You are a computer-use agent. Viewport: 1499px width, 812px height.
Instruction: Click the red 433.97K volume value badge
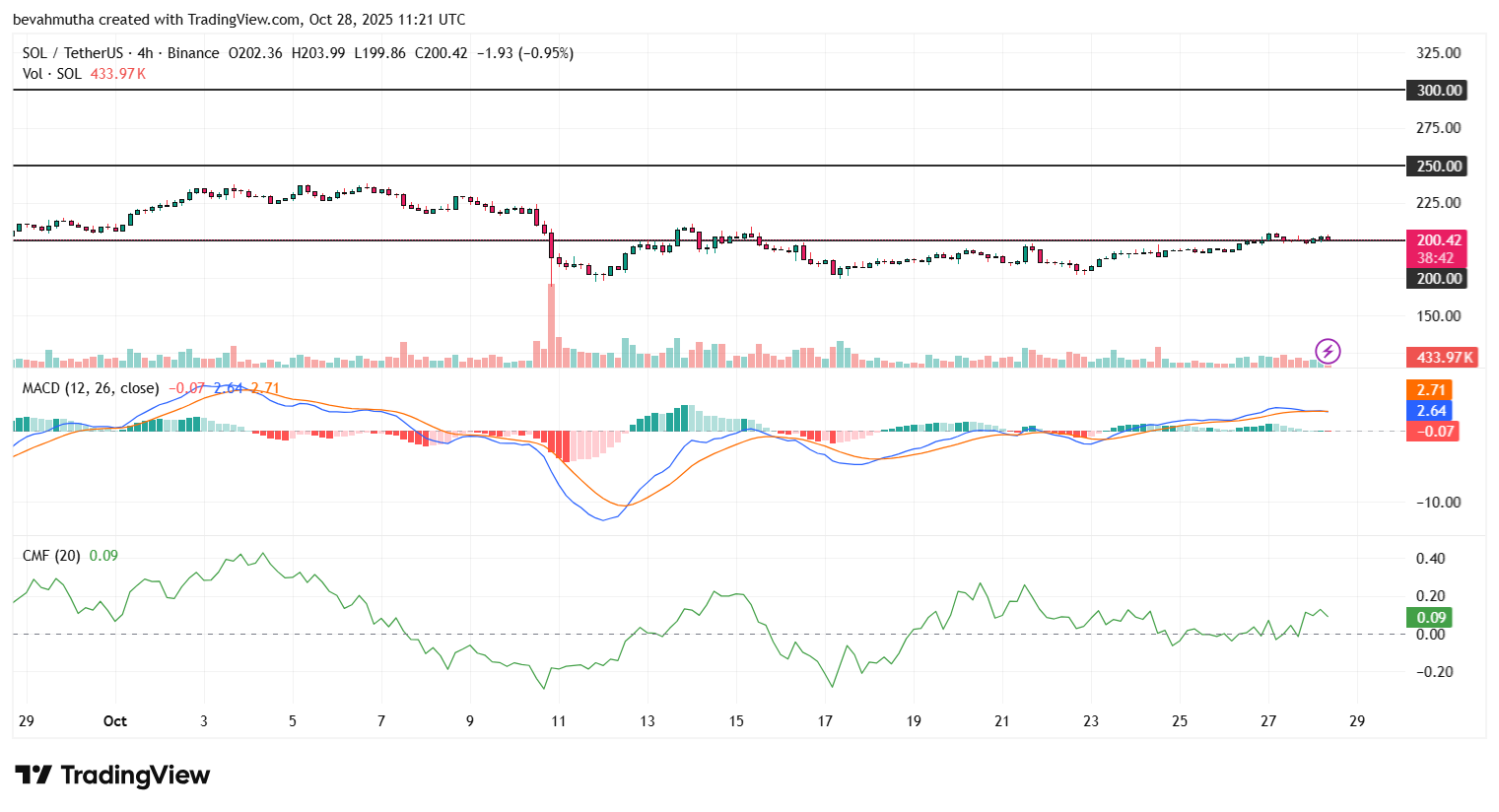click(1441, 358)
